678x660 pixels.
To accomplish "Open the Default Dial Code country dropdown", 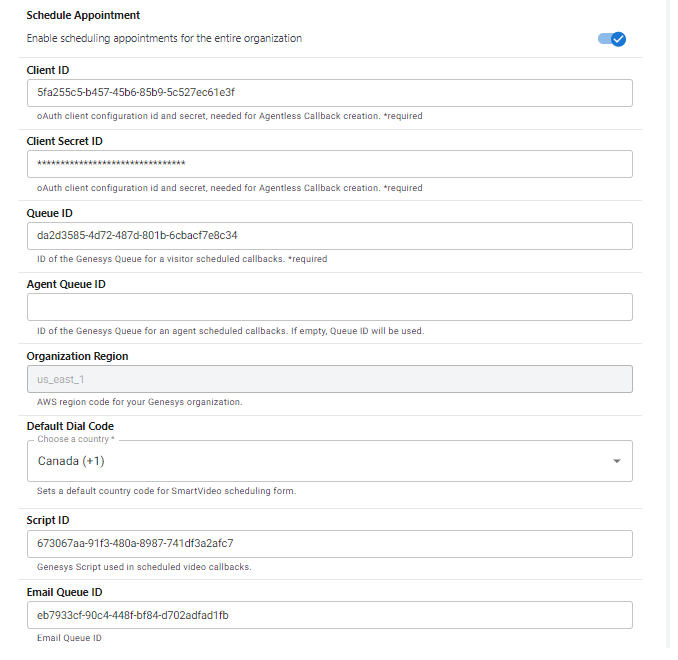I will pos(329,461).
